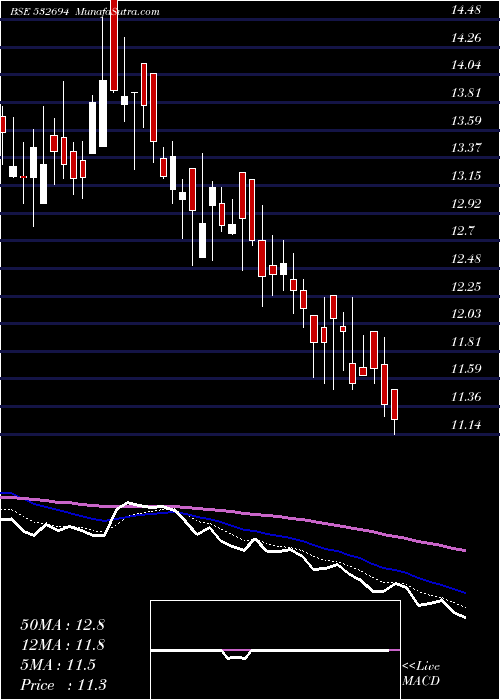Select the 12.92 price axis label
The image size is (500, 700).
(466, 204)
